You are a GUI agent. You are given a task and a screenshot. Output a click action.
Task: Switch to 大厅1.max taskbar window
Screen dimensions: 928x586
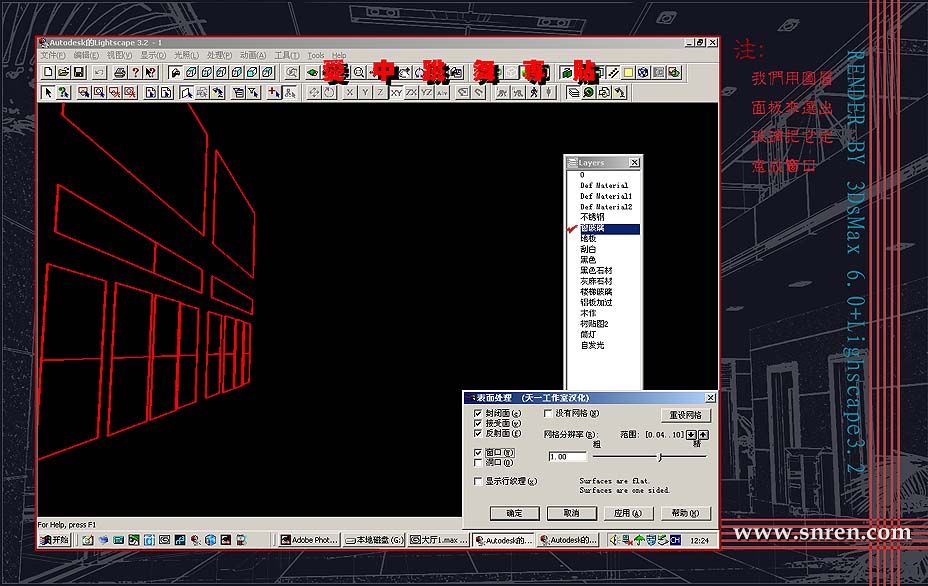coord(439,540)
